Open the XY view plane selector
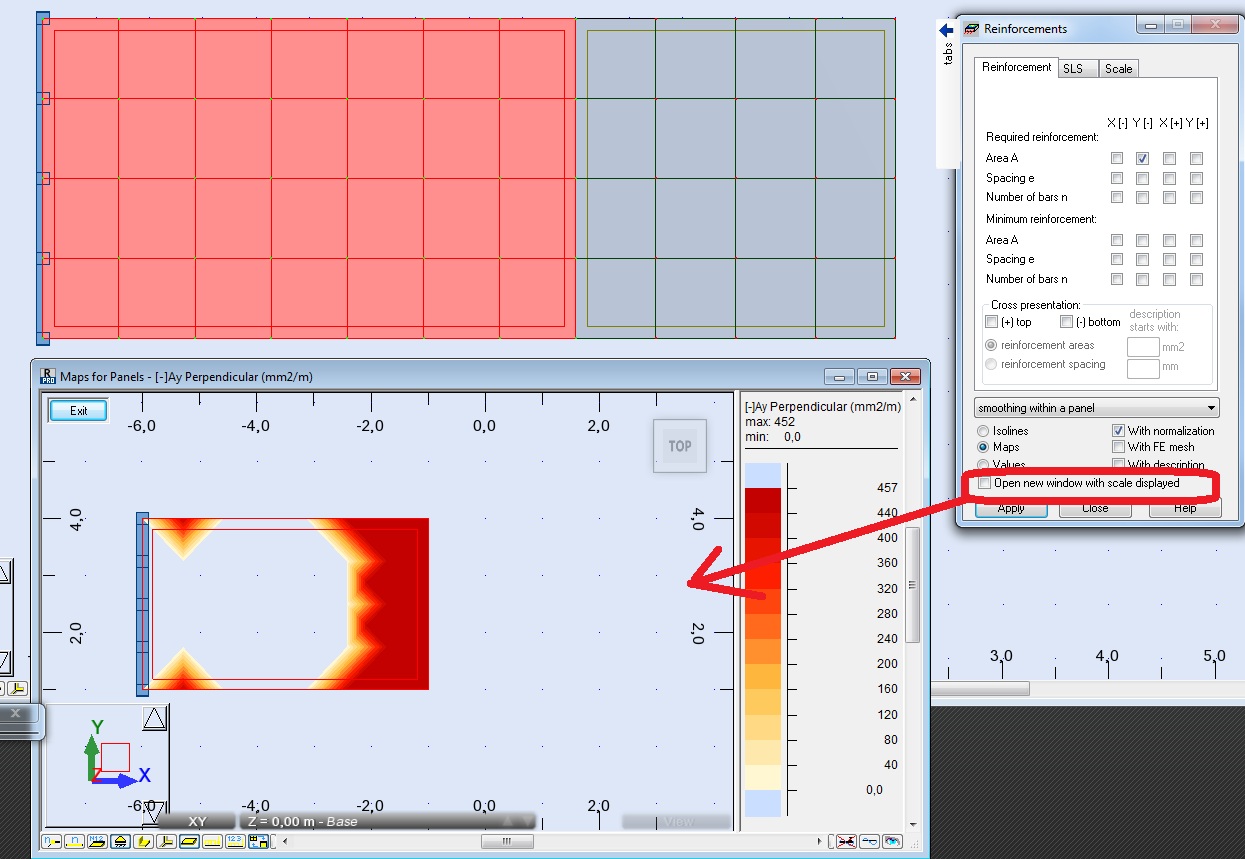1245x859 pixels. click(197, 821)
